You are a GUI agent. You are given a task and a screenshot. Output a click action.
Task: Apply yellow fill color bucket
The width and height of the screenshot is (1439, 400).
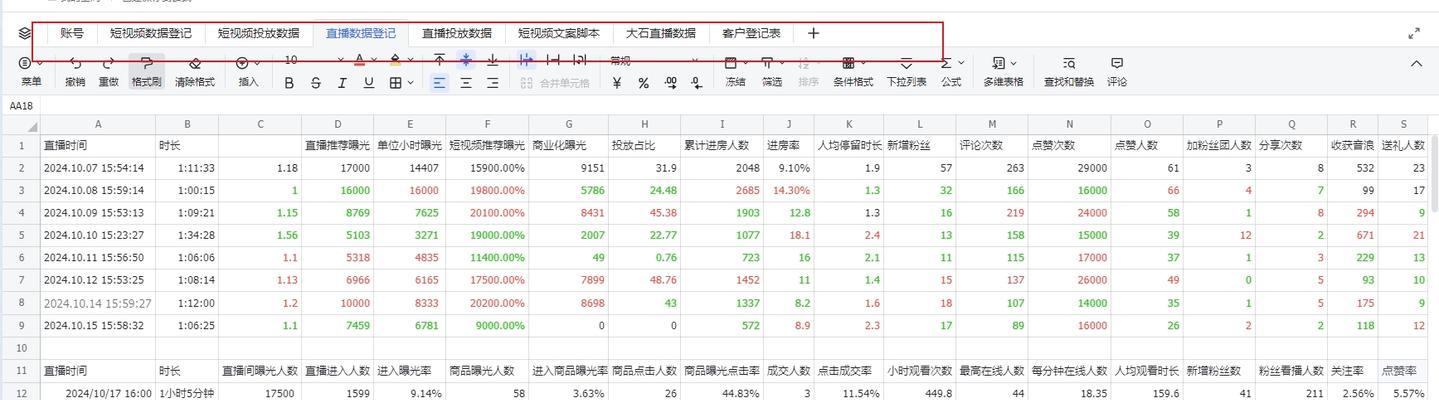(396, 60)
